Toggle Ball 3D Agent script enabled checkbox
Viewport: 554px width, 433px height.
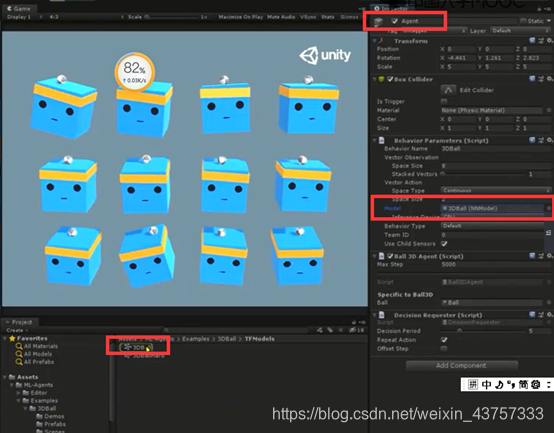click(390, 256)
